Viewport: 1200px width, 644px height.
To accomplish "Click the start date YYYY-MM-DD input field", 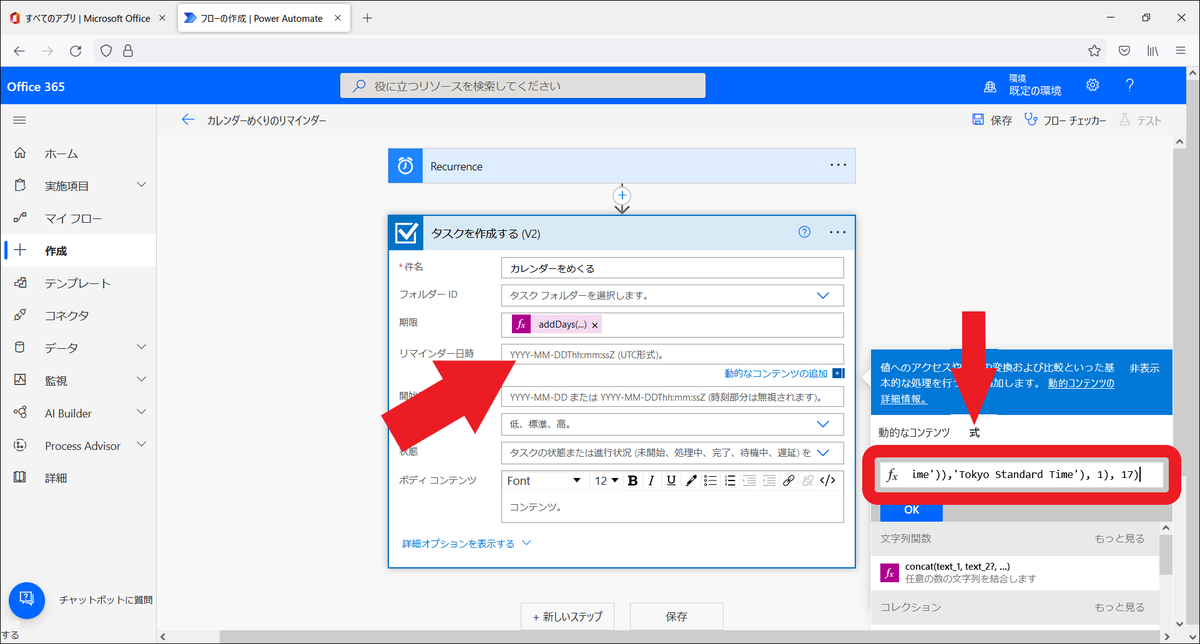I will pyautogui.click(x=672, y=396).
